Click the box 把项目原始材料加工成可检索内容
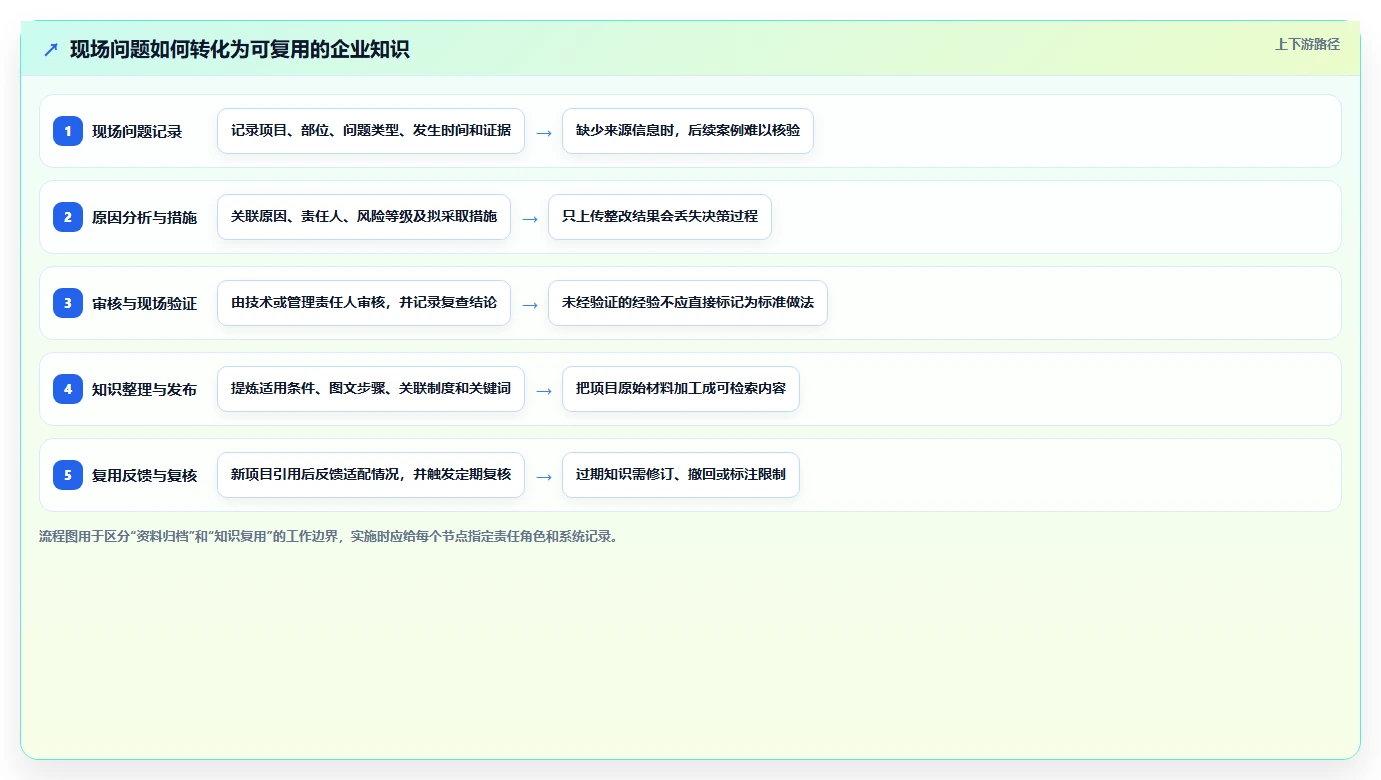Image resolution: width=1381 pixels, height=780 pixels. [681, 389]
